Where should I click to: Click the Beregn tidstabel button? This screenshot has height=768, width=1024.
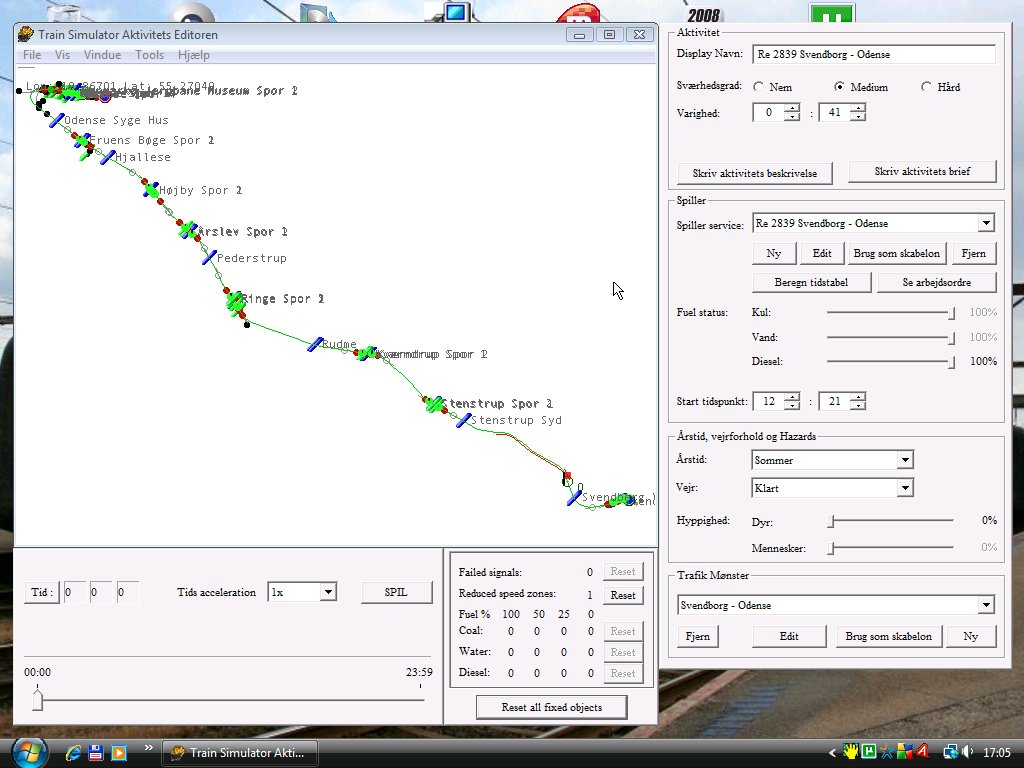(811, 282)
